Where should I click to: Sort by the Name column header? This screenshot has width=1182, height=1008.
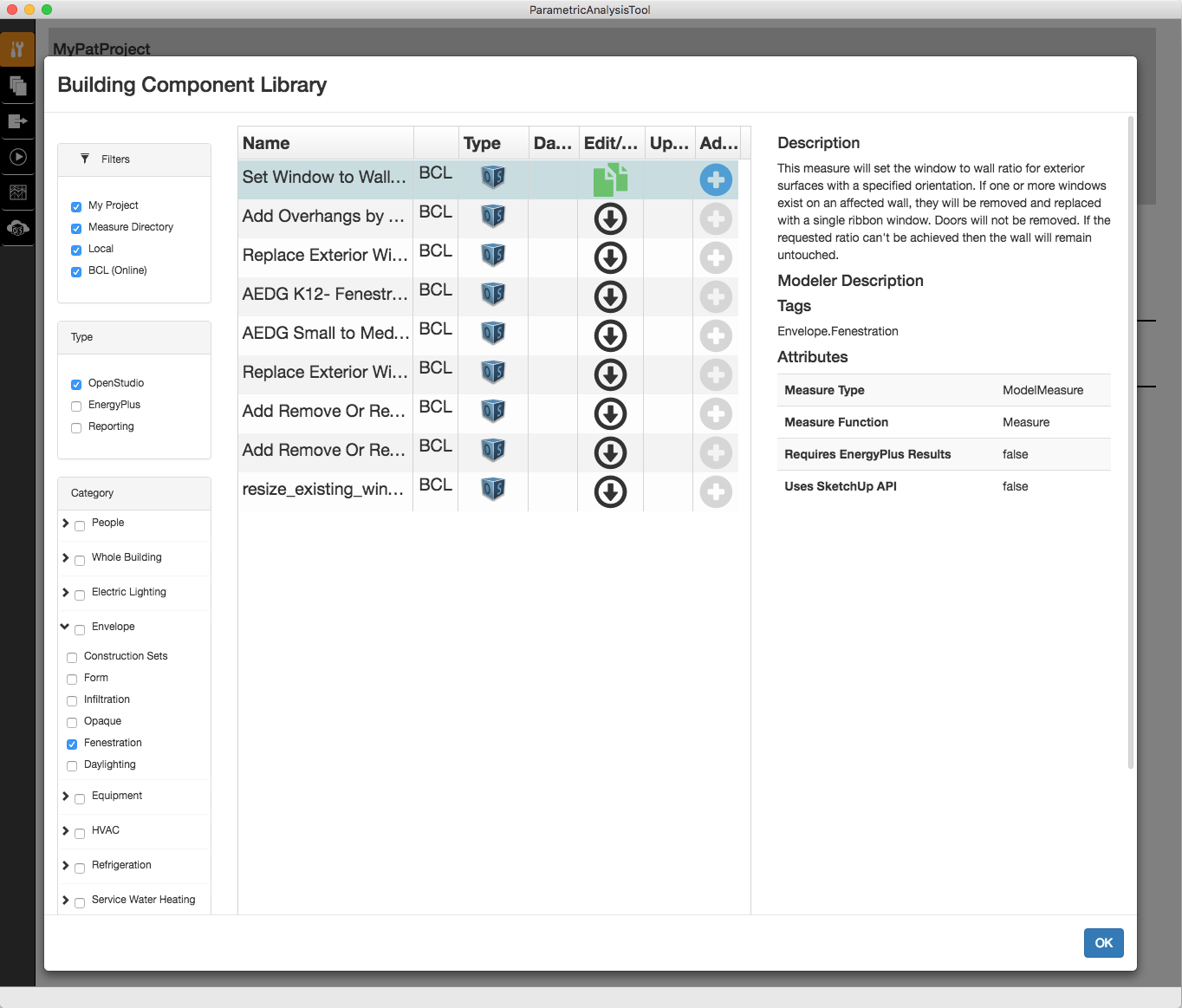click(266, 143)
